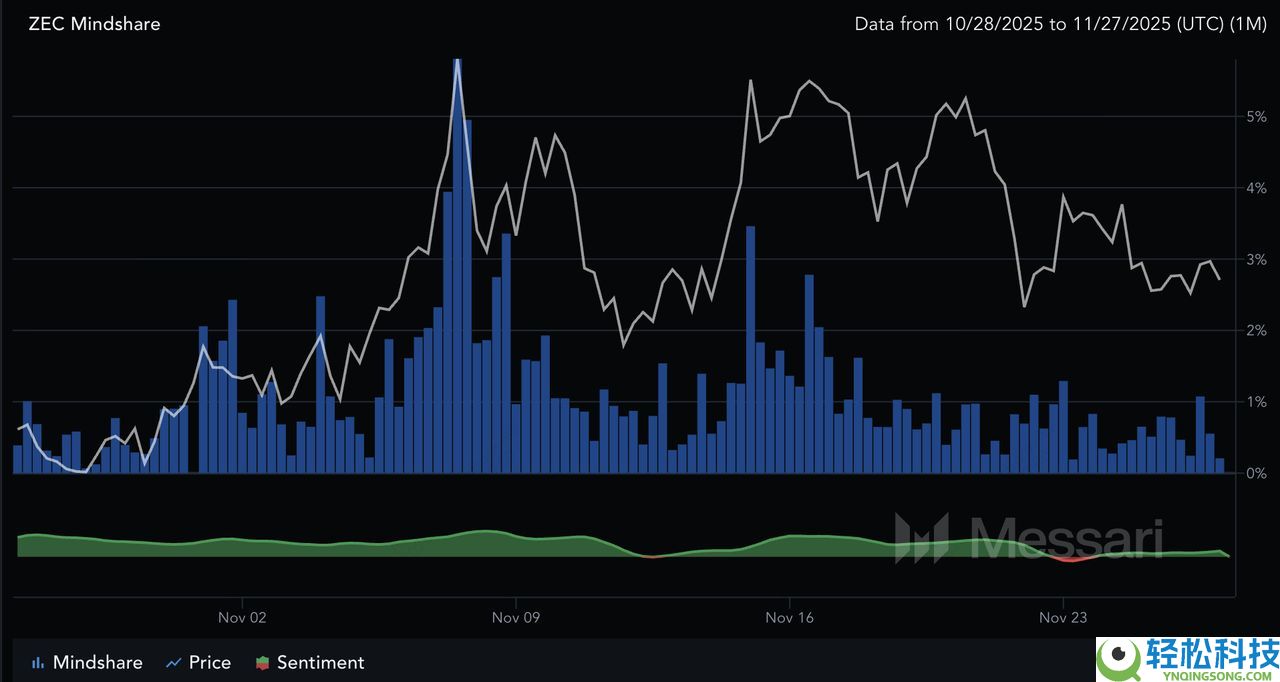Click the peak of the white price line

458,60
